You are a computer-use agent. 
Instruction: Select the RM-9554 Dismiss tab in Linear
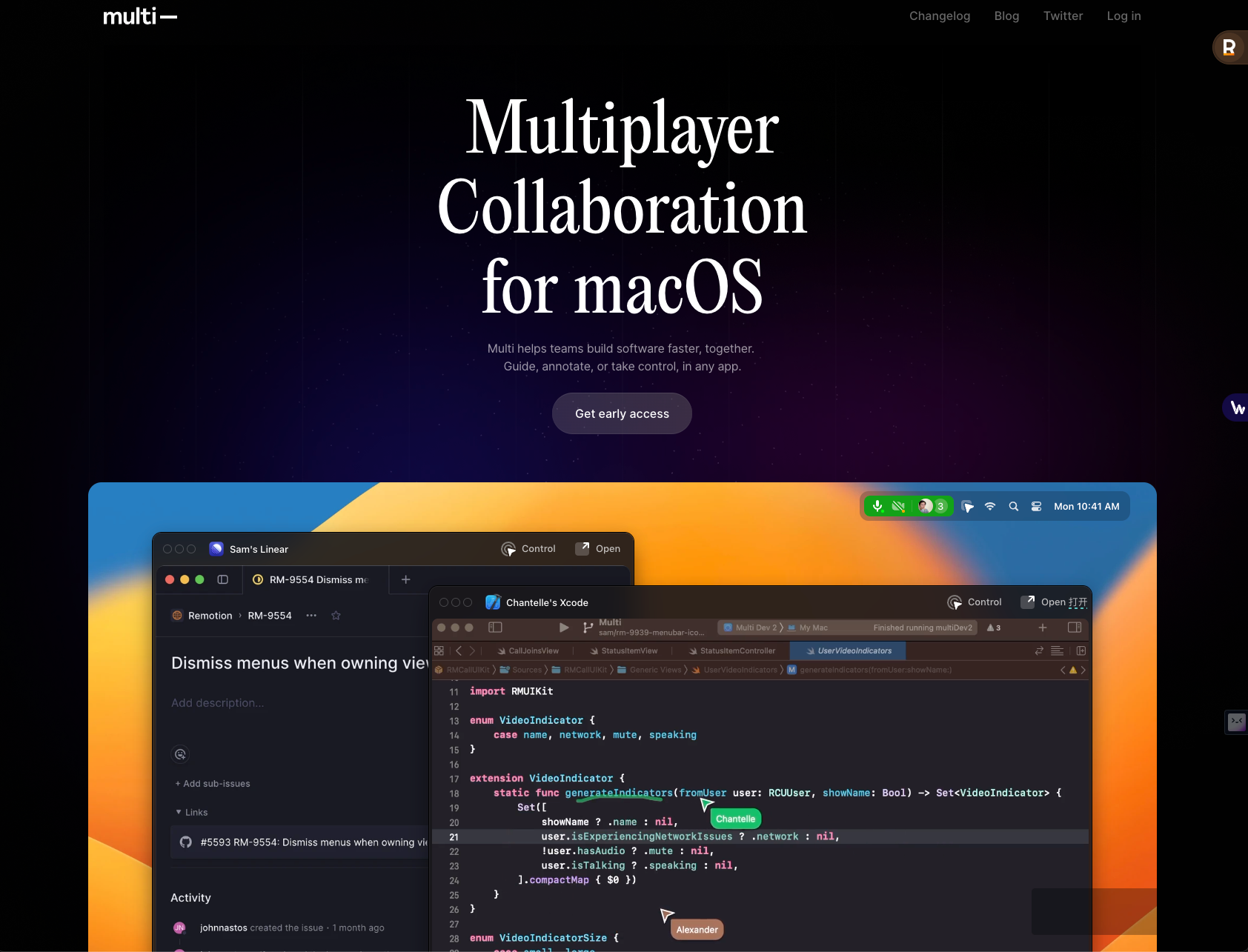click(x=315, y=579)
